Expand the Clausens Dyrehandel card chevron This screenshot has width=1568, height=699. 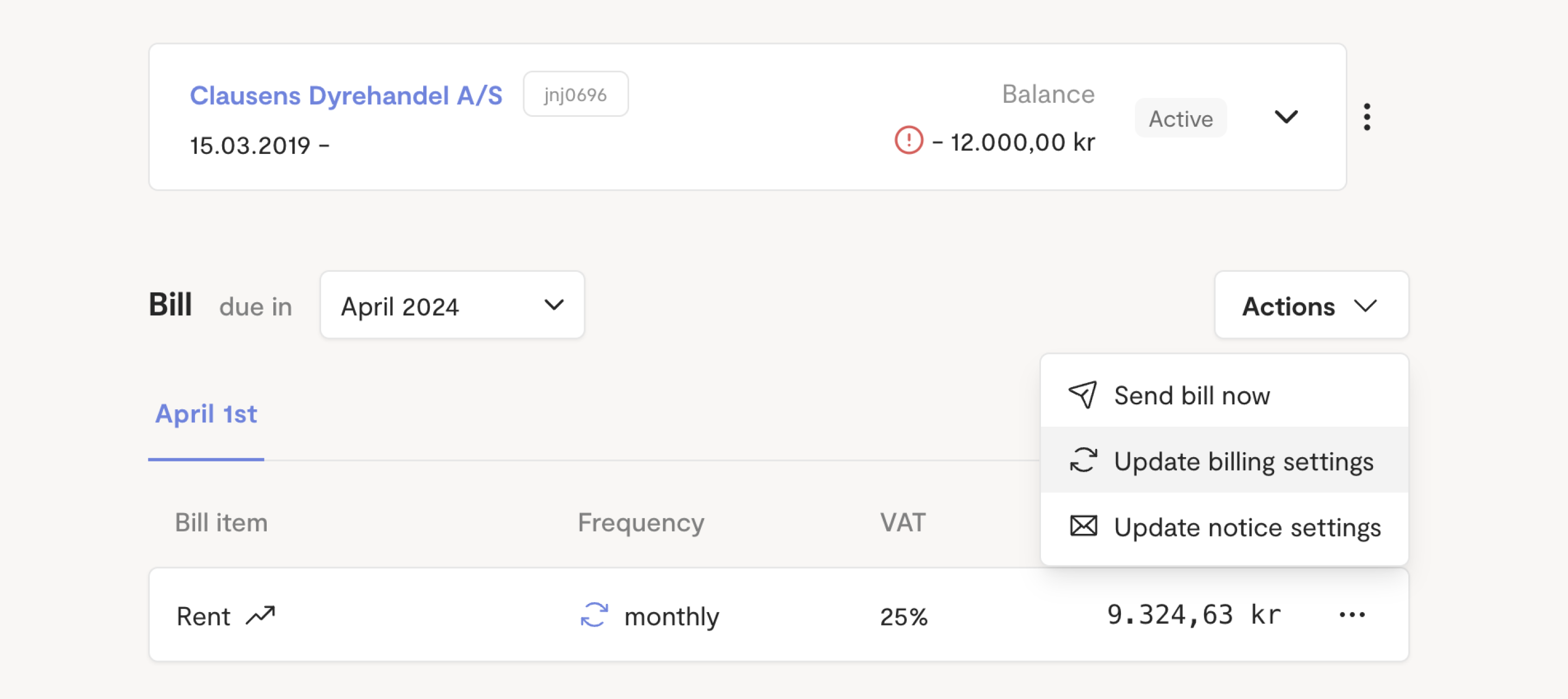coord(1285,117)
